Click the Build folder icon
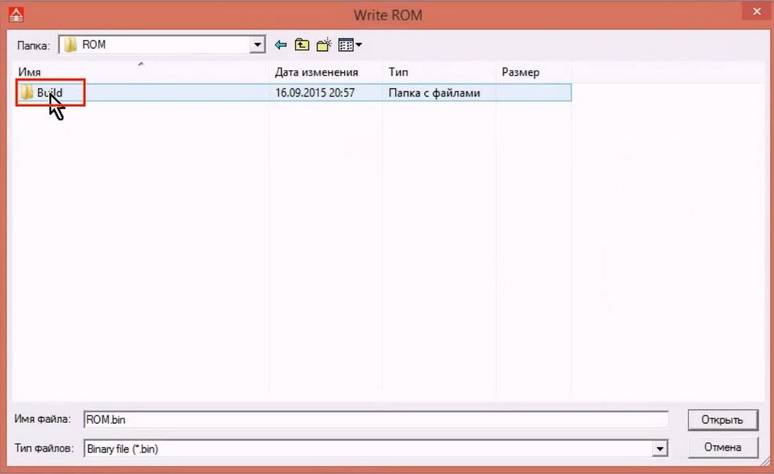774x474 pixels. tap(27, 93)
